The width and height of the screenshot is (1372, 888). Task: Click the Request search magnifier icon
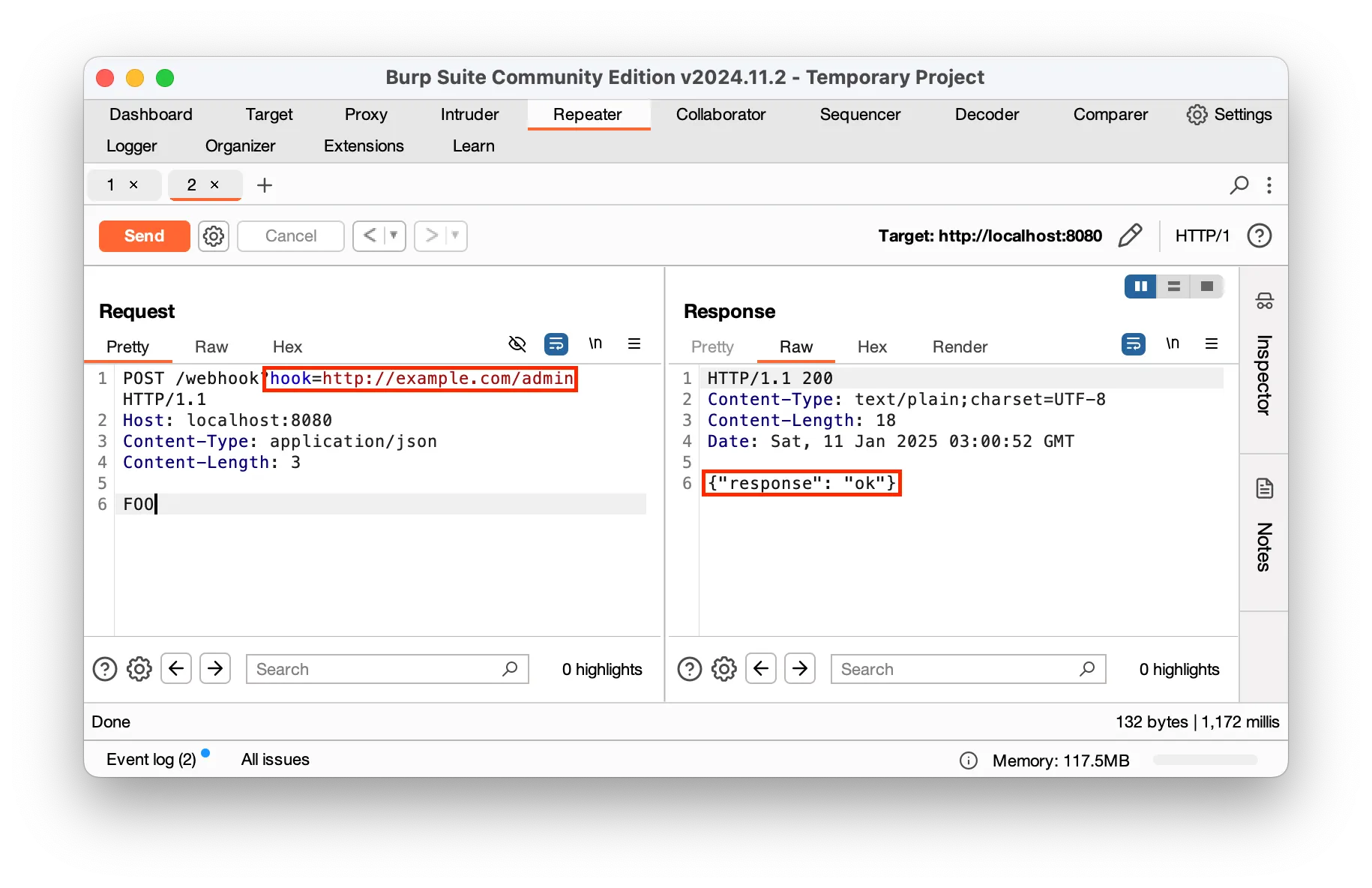coord(510,668)
